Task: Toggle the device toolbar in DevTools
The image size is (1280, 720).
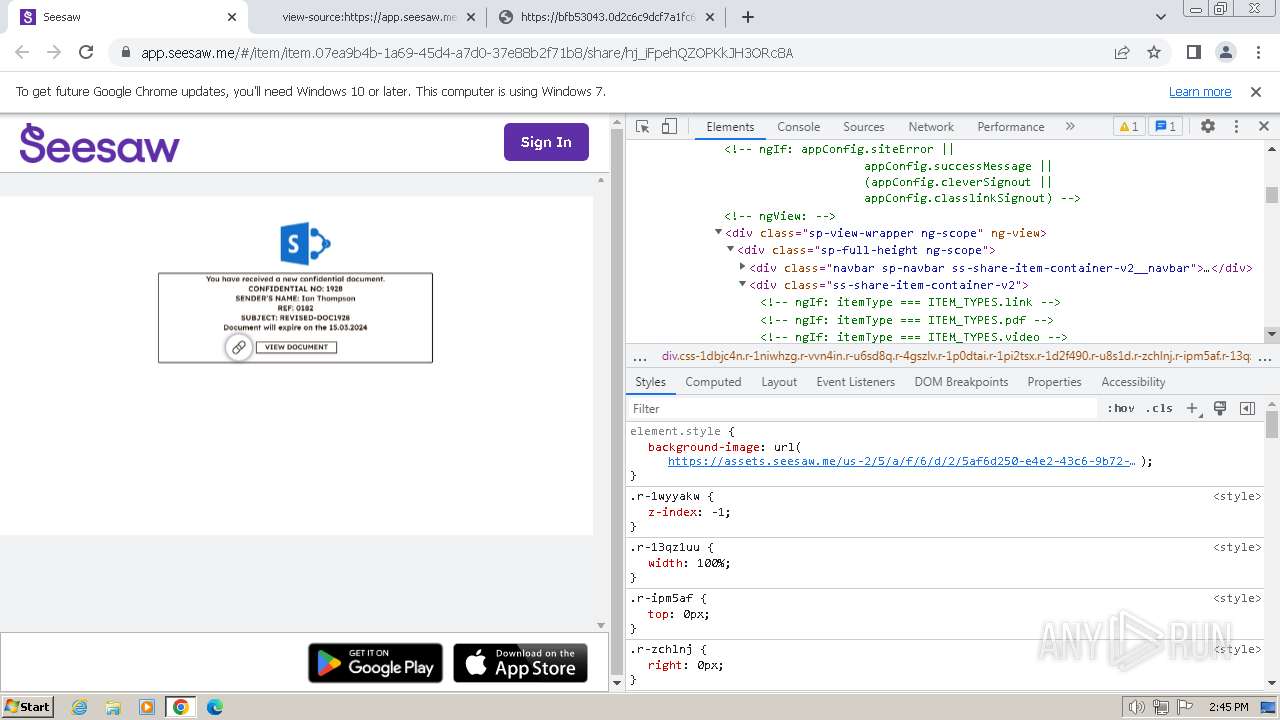Action: click(x=669, y=127)
